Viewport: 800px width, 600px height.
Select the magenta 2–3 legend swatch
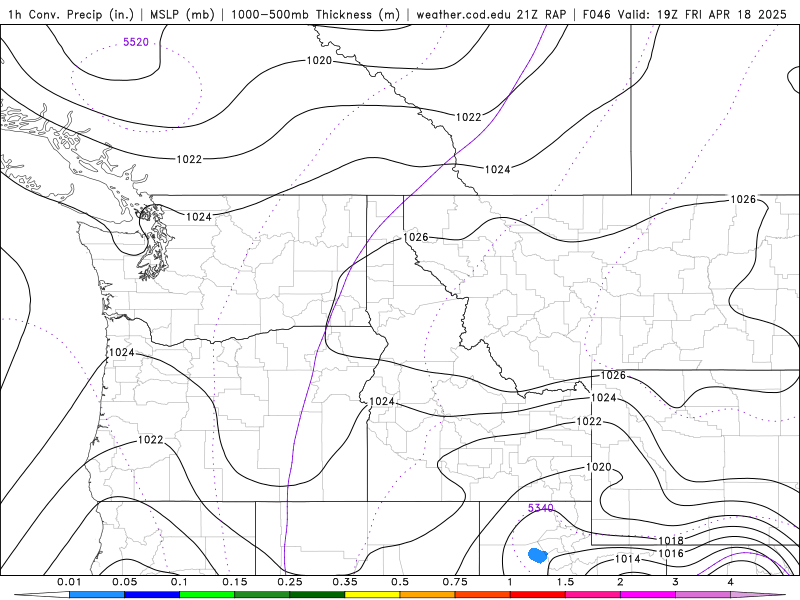point(648,595)
